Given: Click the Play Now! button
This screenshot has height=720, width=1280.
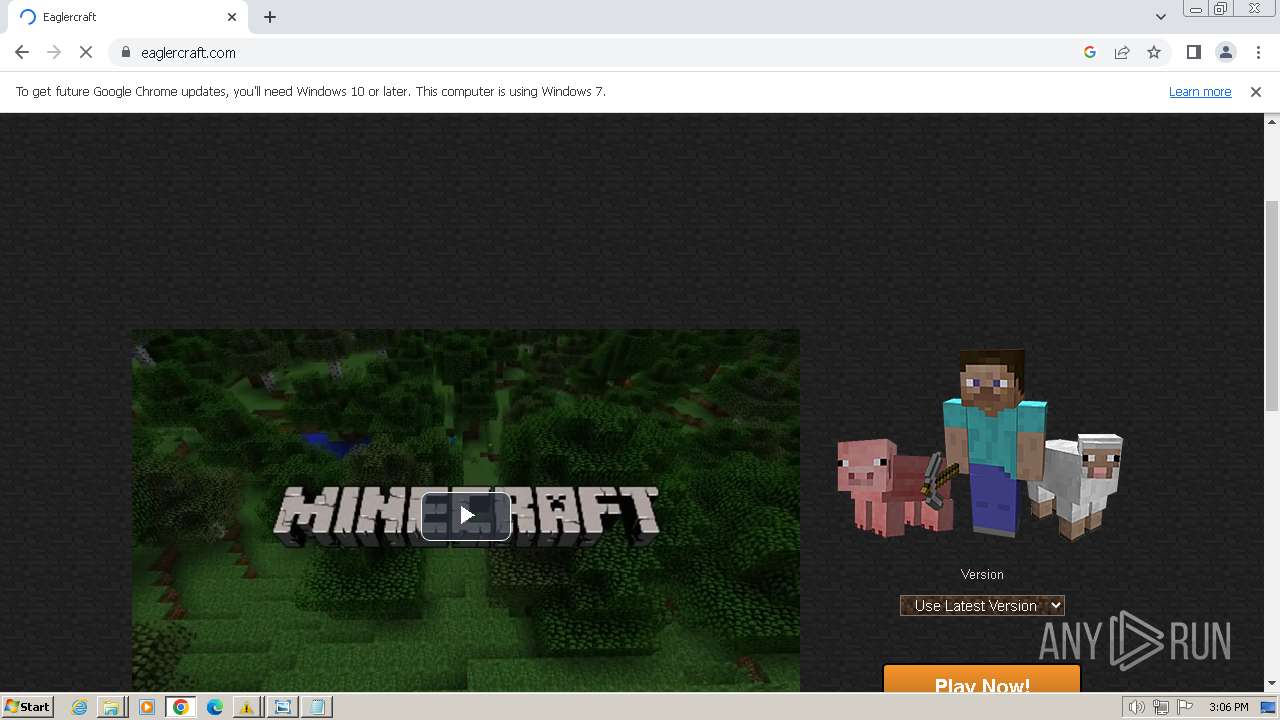Looking at the screenshot, I should (982, 680).
